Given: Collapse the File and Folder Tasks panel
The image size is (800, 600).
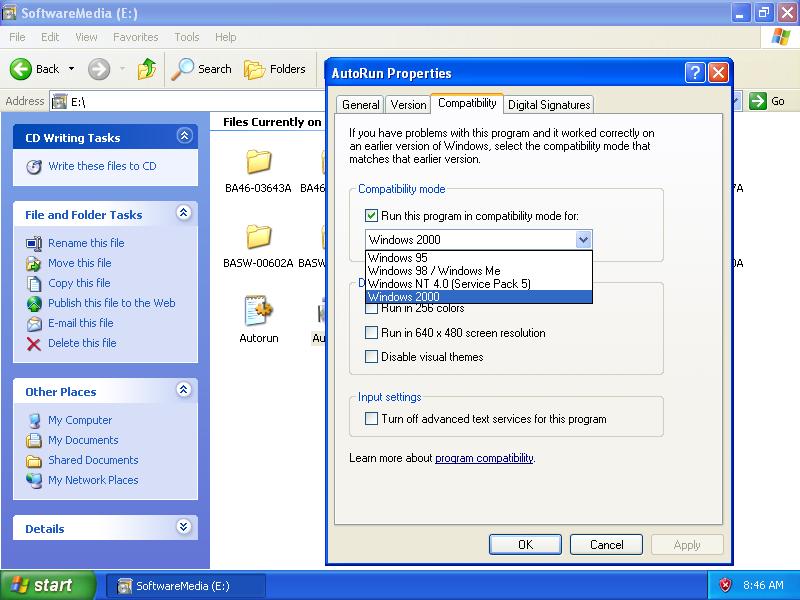Looking at the screenshot, I should [x=184, y=213].
